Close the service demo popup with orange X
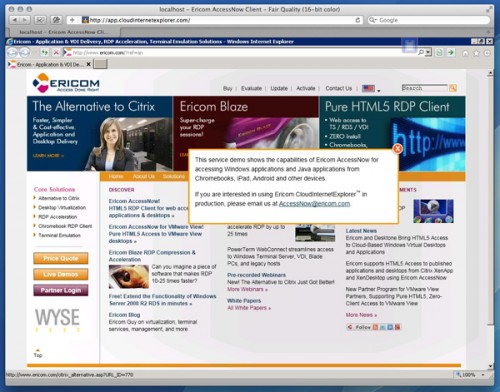 point(397,149)
